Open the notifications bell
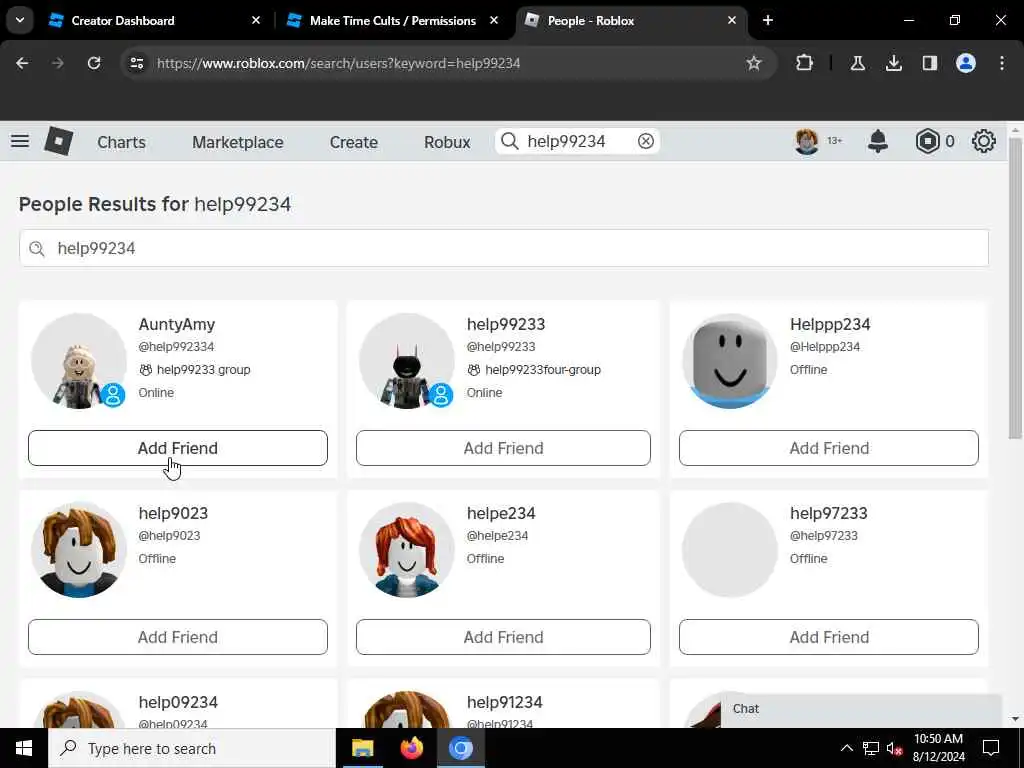 click(x=878, y=141)
